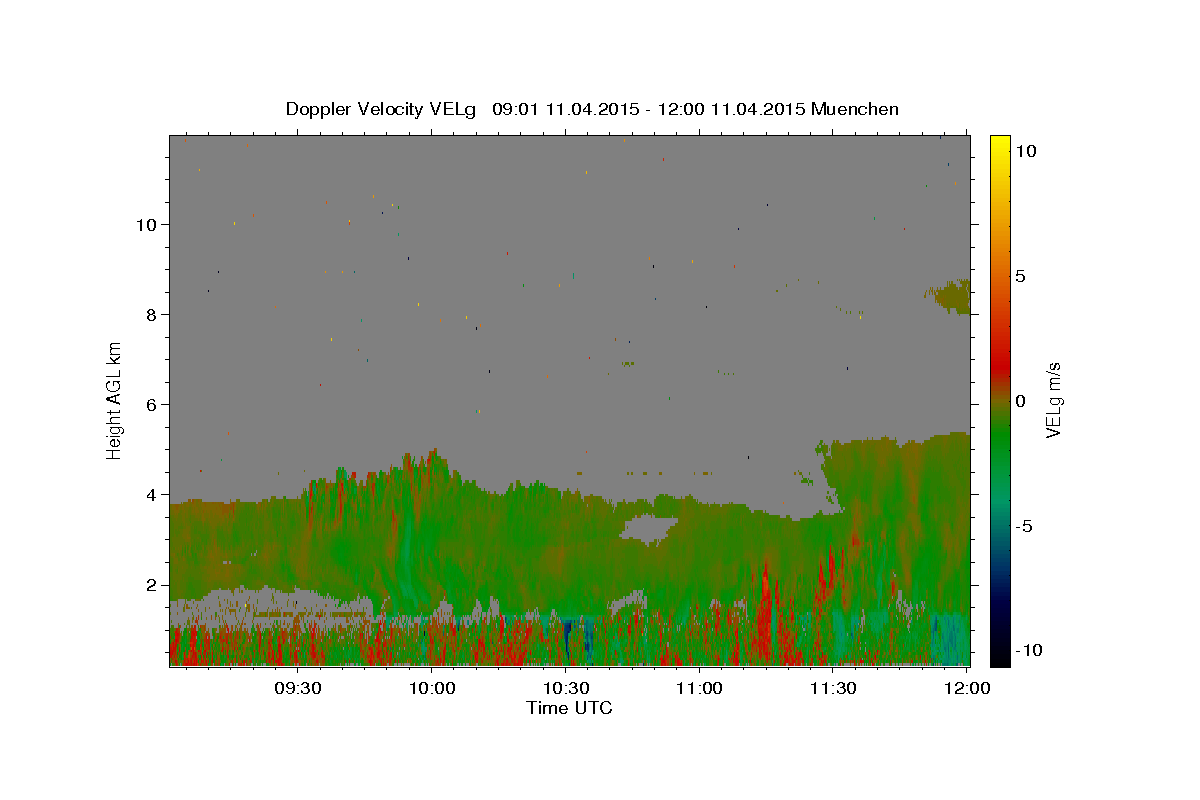Select the 10:30 time tick label

point(565,689)
